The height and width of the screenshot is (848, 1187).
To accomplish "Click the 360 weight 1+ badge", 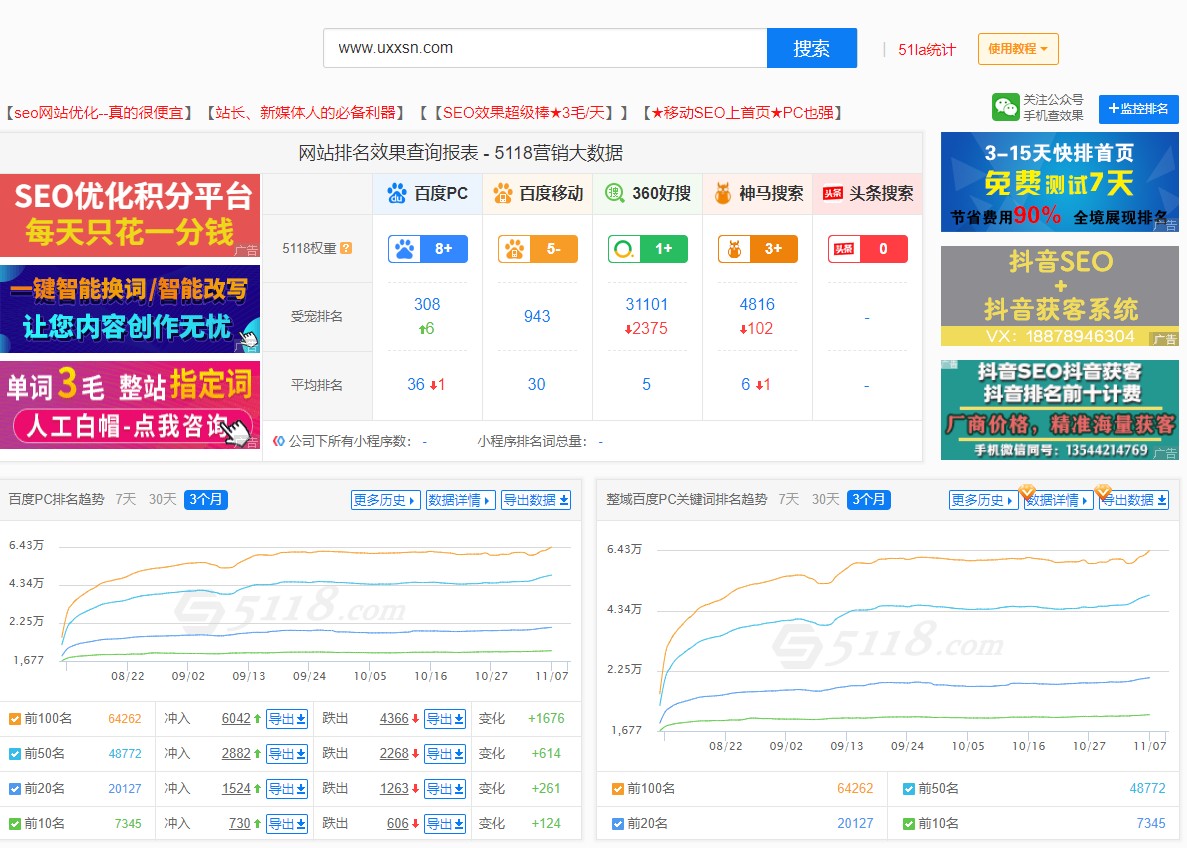I will coord(648,249).
